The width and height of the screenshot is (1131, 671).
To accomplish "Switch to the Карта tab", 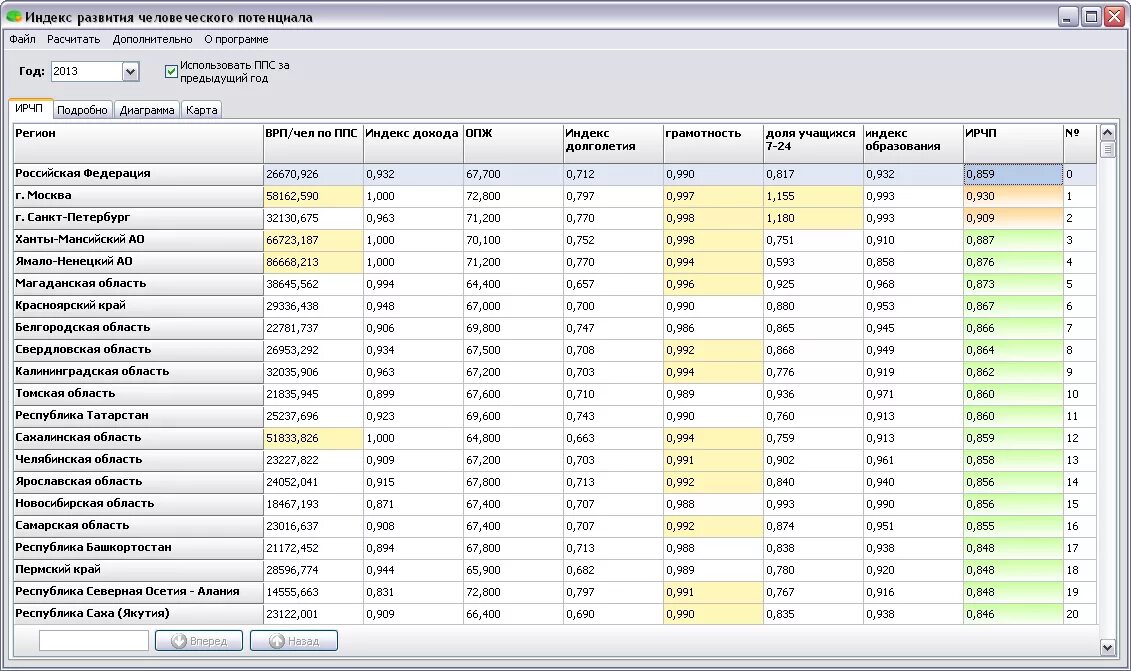I will point(201,110).
